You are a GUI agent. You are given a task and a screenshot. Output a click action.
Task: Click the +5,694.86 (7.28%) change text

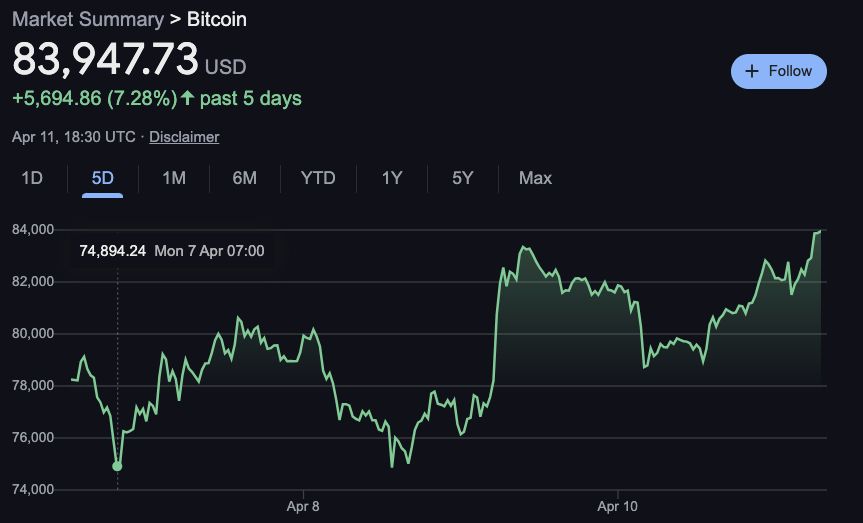pyautogui.click(x=94, y=98)
